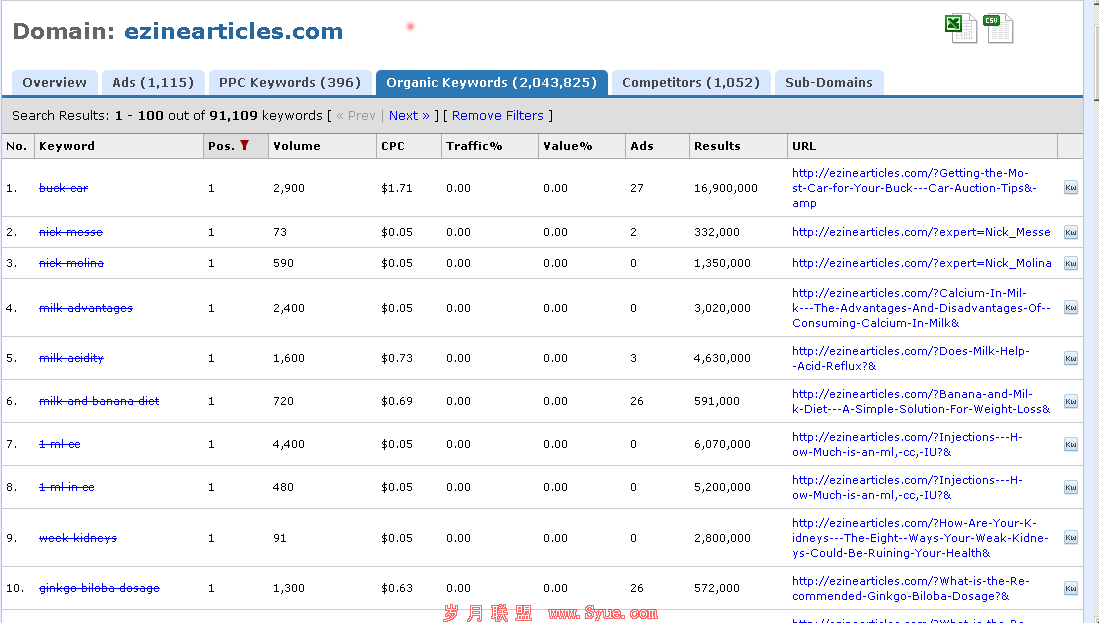This screenshot has height=623, width=1099.
Task: Click the Remove Filters link
Action: 497,116
